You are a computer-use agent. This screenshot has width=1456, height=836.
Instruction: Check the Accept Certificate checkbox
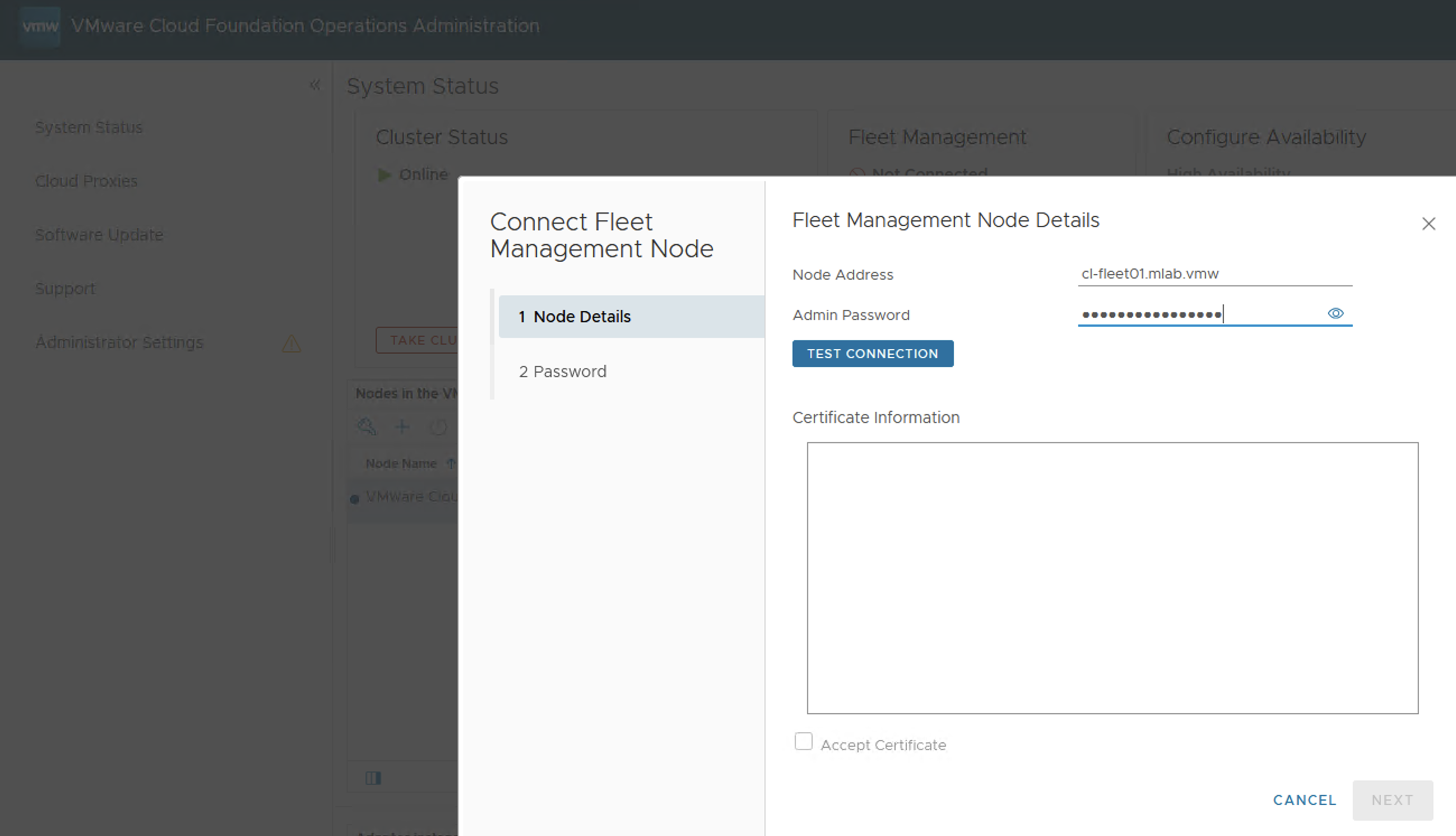point(803,741)
